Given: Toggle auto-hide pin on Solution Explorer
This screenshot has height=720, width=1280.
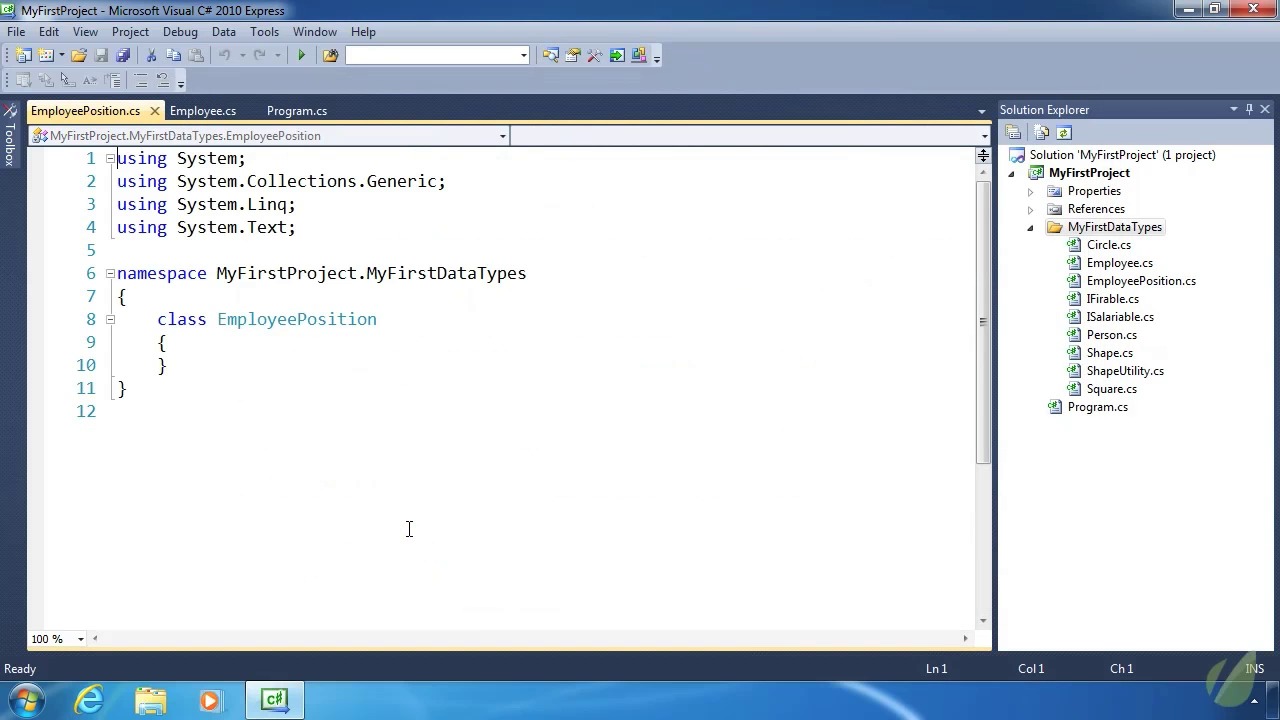Looking at the screenshot, I should point(1249,109).
